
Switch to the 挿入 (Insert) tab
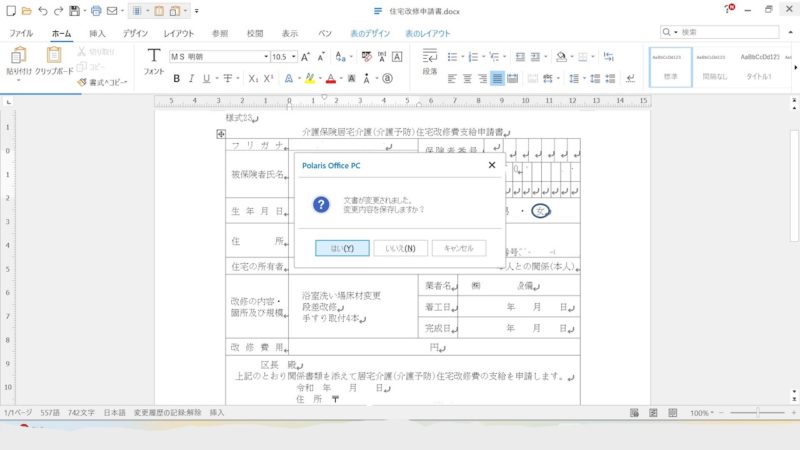click(x=98, y=33)
